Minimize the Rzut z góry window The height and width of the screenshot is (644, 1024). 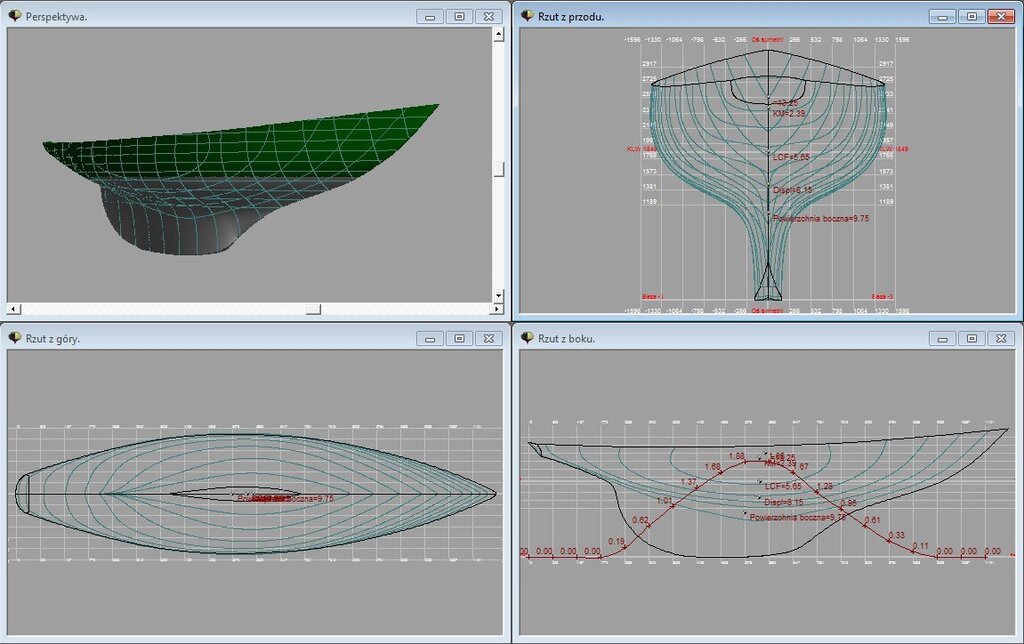pos(430,338)
